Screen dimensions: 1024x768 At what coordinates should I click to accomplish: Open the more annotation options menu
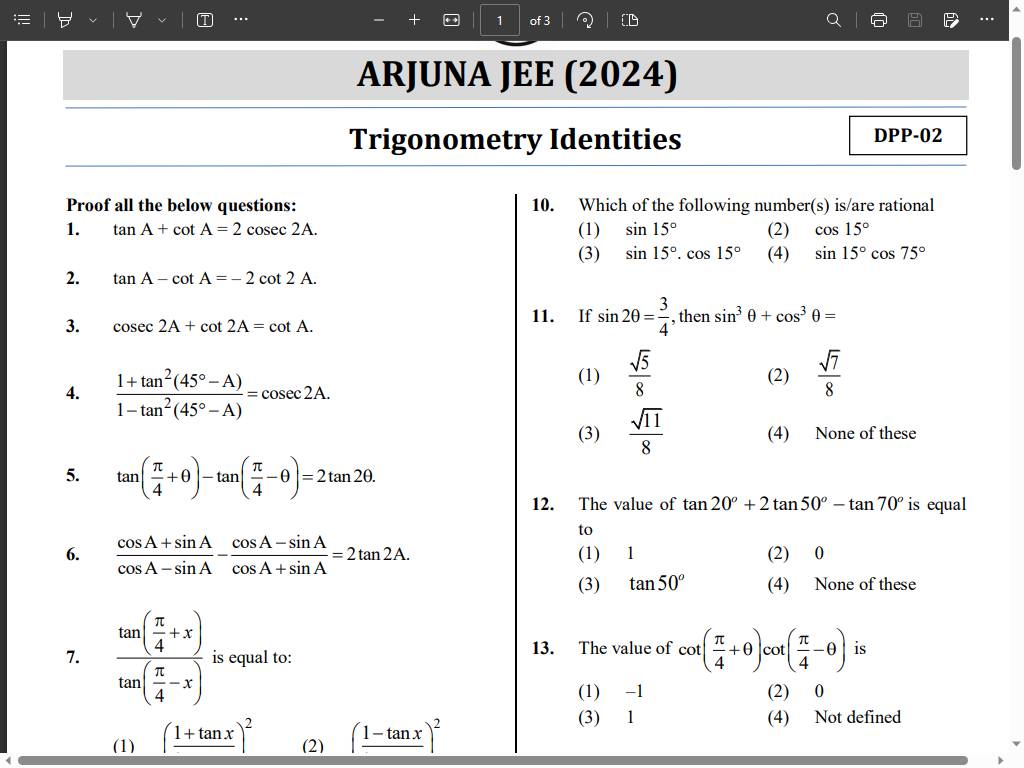pos(240,19)
